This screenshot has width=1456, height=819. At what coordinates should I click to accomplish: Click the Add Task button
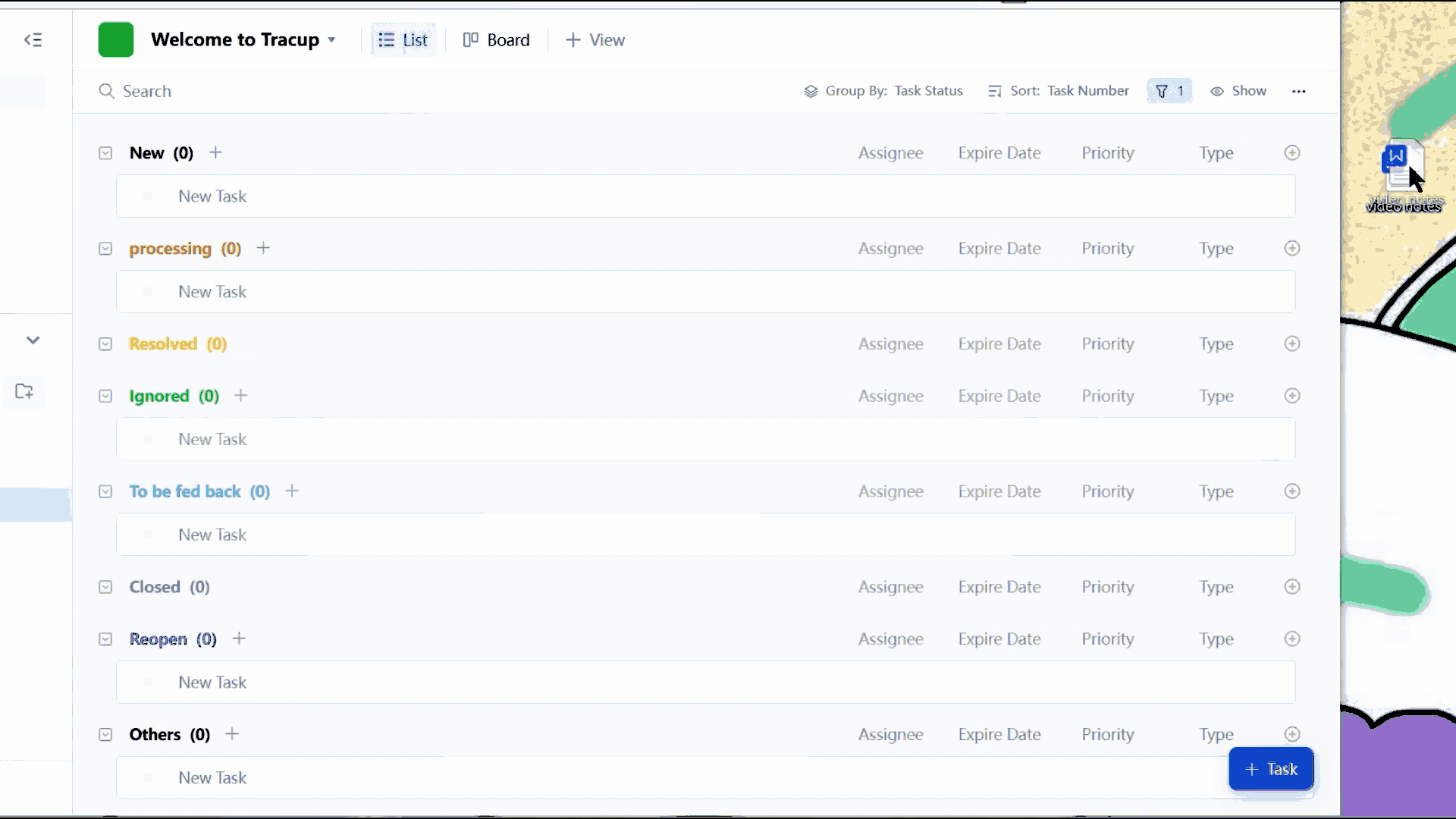tap(1271, 769)
